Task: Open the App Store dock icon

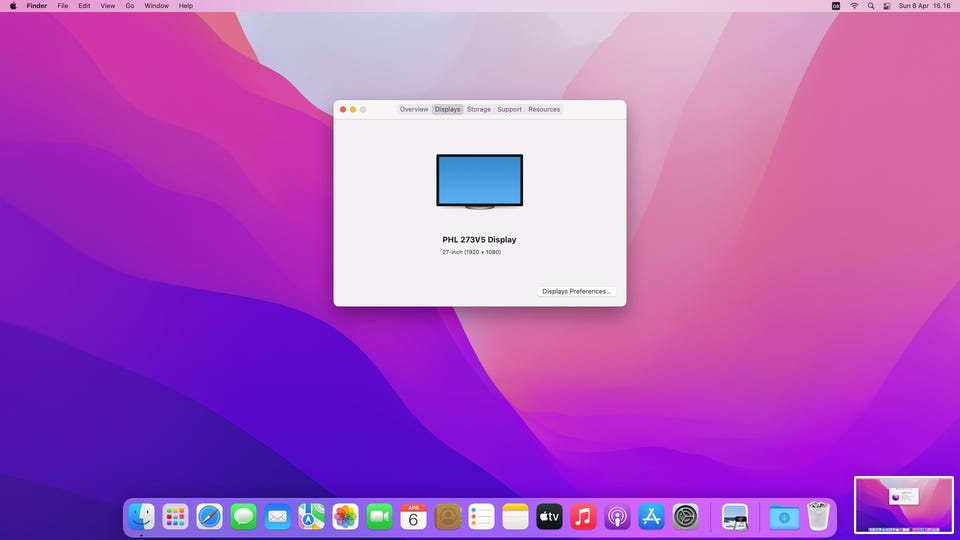Action: [x=651, y=516]
